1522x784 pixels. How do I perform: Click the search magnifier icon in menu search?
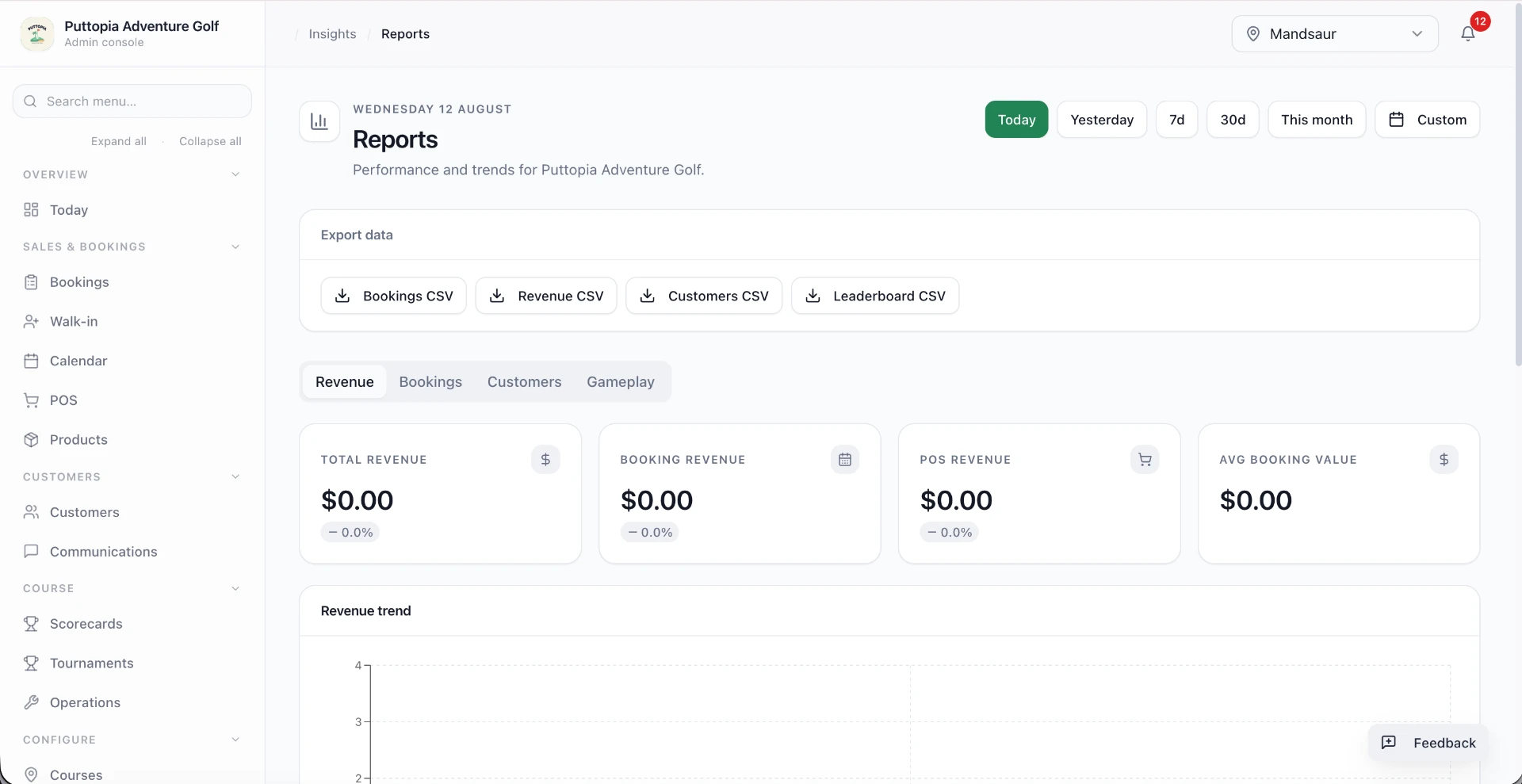click(30, 101)
